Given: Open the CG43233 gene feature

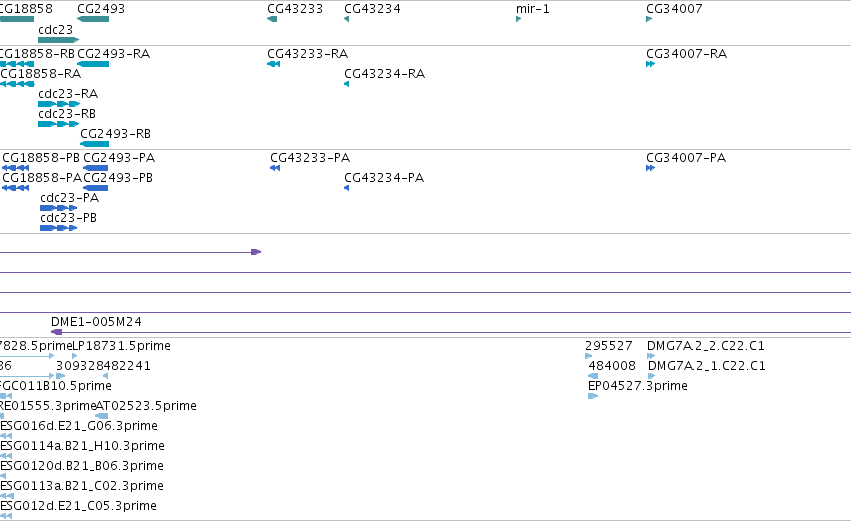Looking at the screenshot, I should (272, 19).
